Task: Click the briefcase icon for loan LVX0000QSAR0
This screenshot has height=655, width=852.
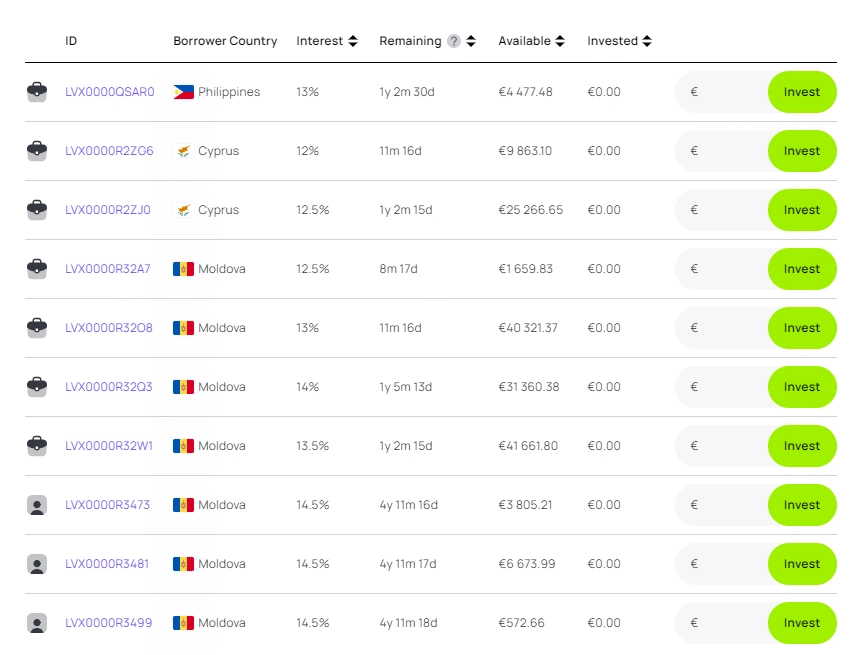Action: coord(37,92)
